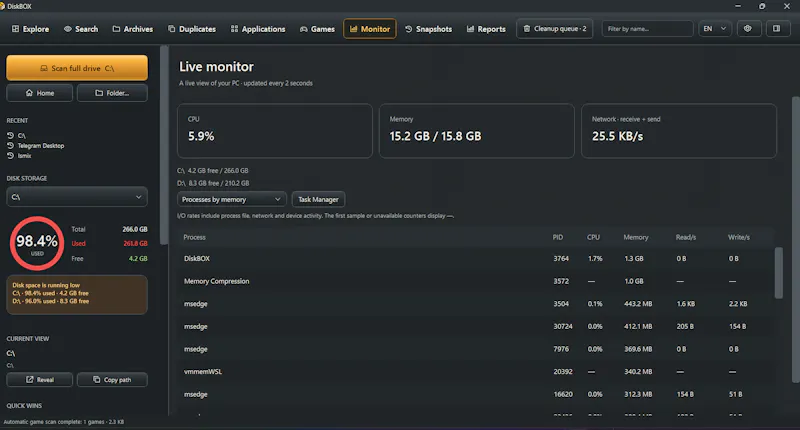
Task: View the Reports tab
Action: click(486, 29)
